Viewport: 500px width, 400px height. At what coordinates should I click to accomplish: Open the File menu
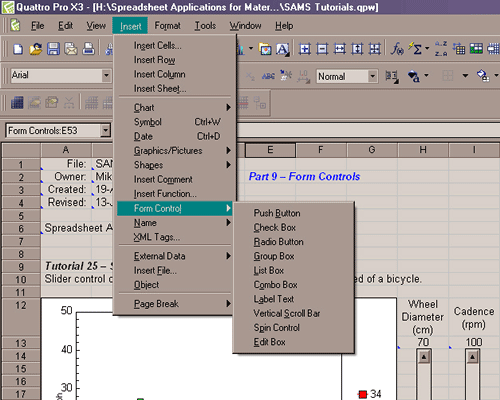tap(37, 25)
